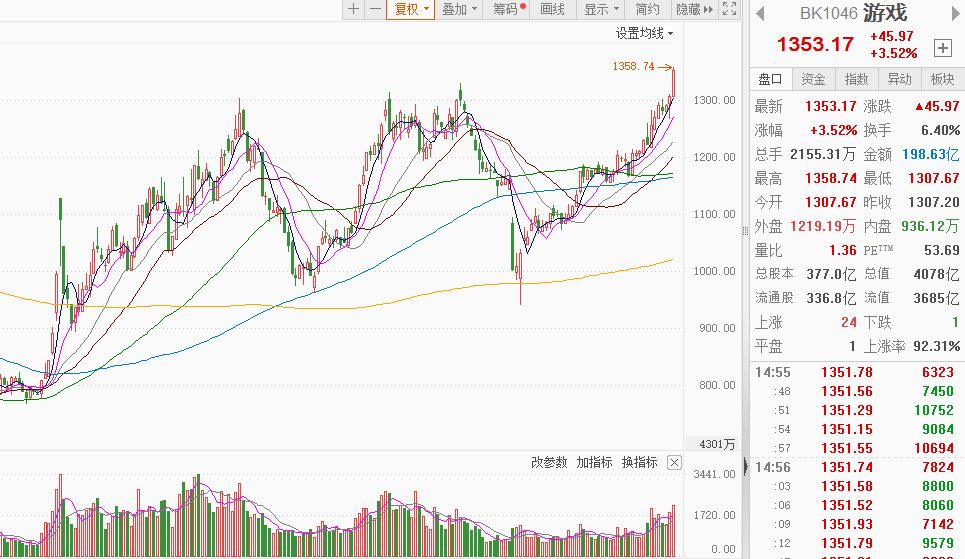Click the plus zoom-in chart icon
Screen dimensions: 965x559
353,9
